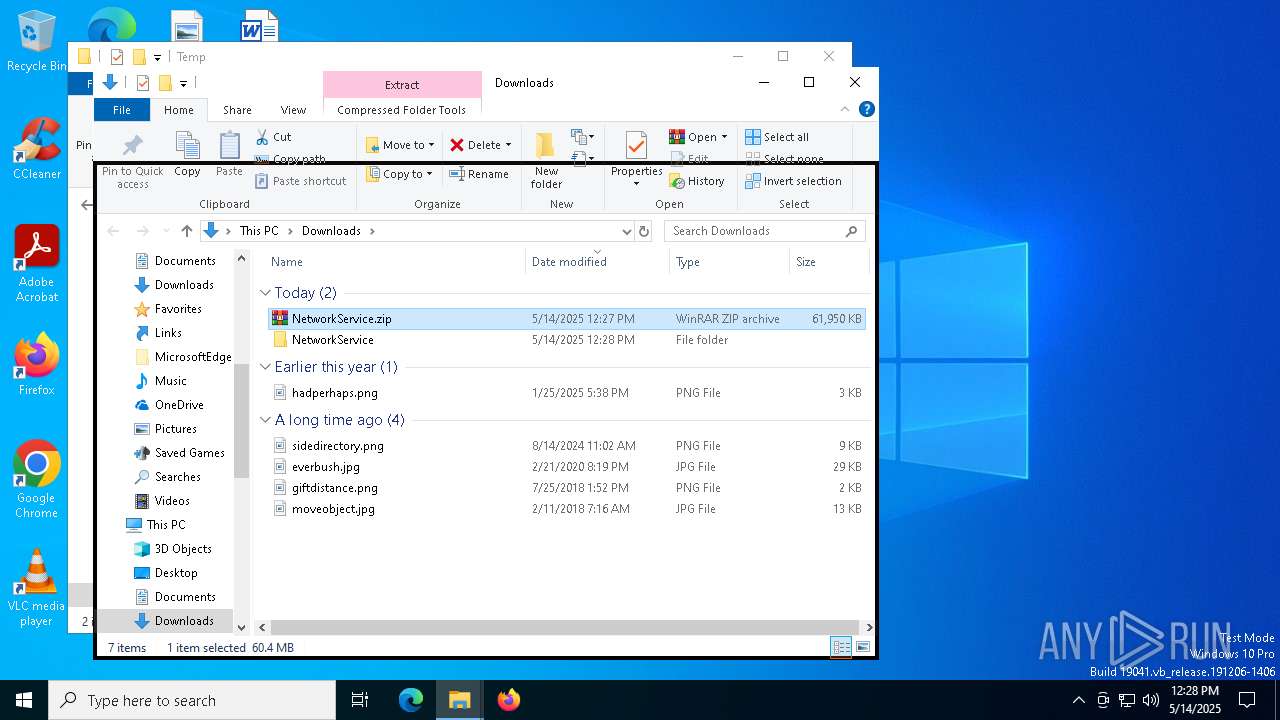Select hadperhaps.png file

[566, 393]
